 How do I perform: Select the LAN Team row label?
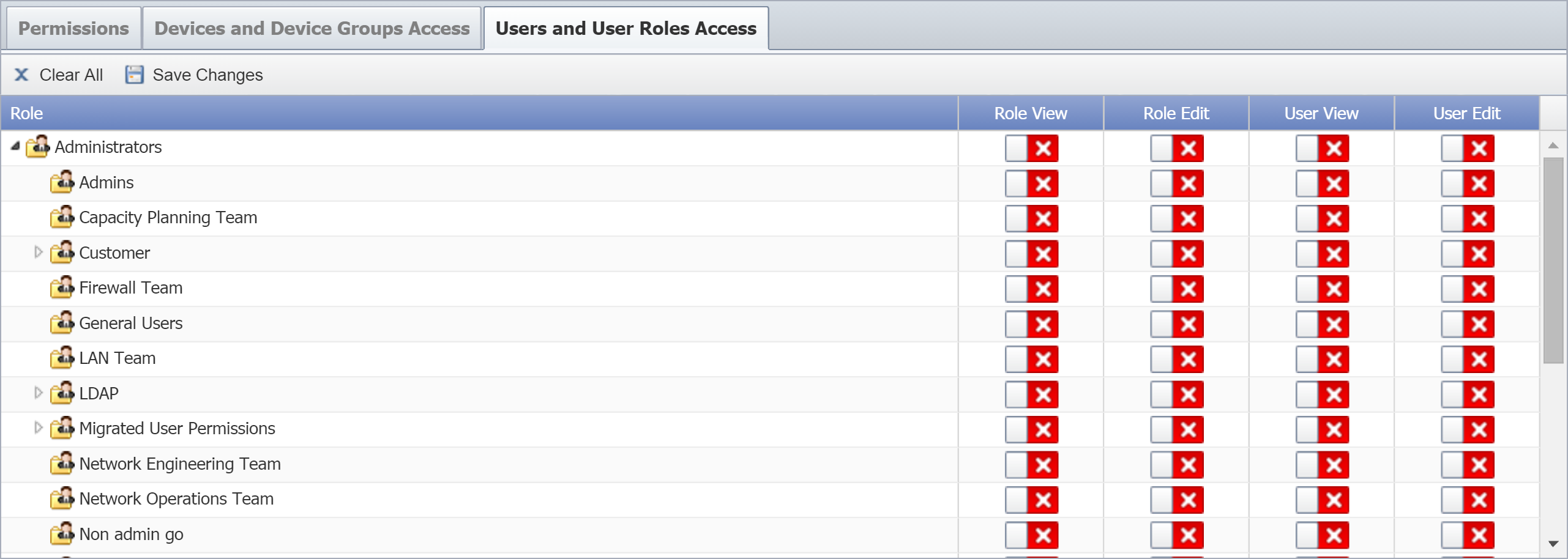(118, 358)
